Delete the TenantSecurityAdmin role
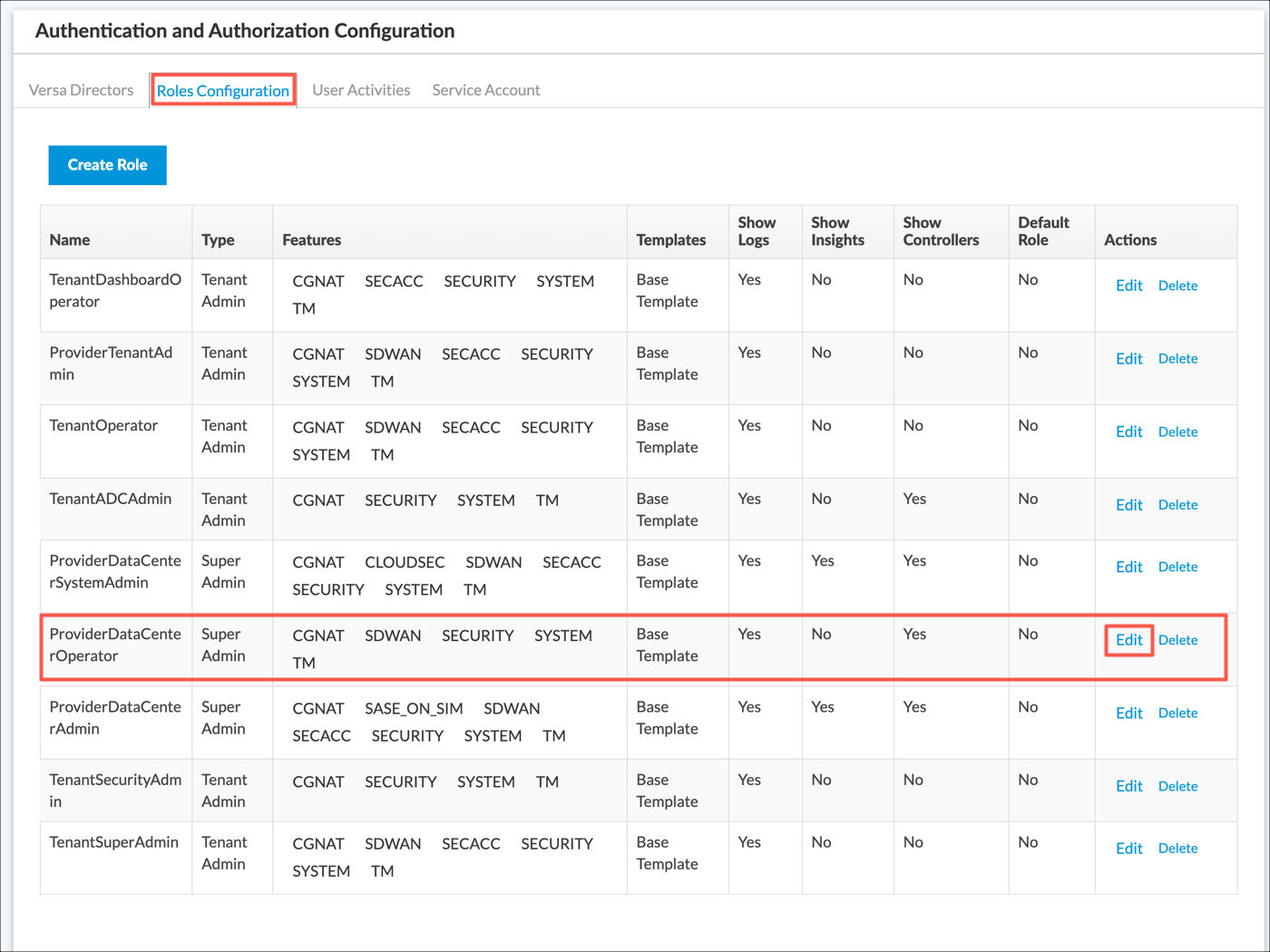 coord(1177,786)
